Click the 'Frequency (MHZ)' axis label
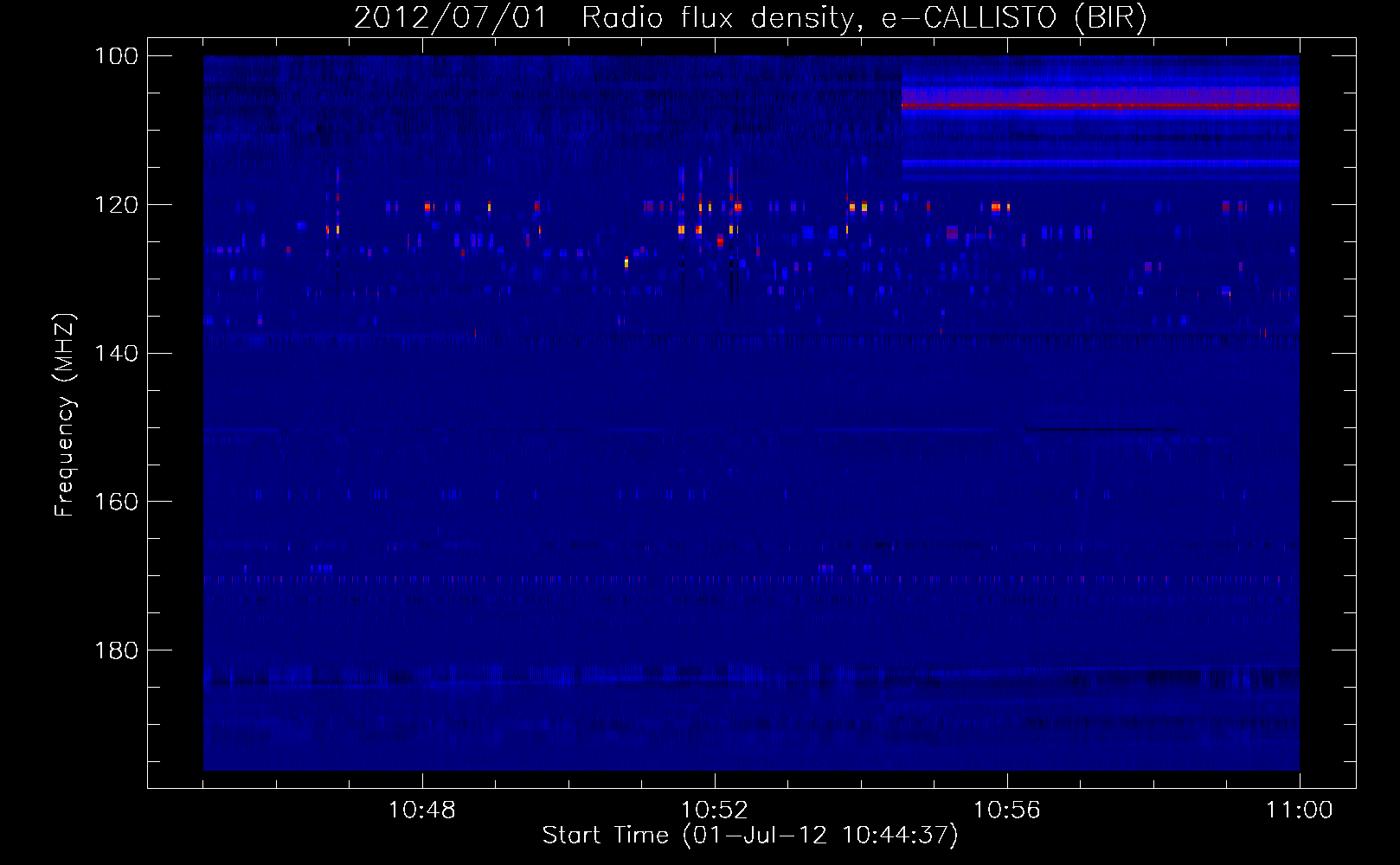 pyautogui.click(x=65, y=415)
